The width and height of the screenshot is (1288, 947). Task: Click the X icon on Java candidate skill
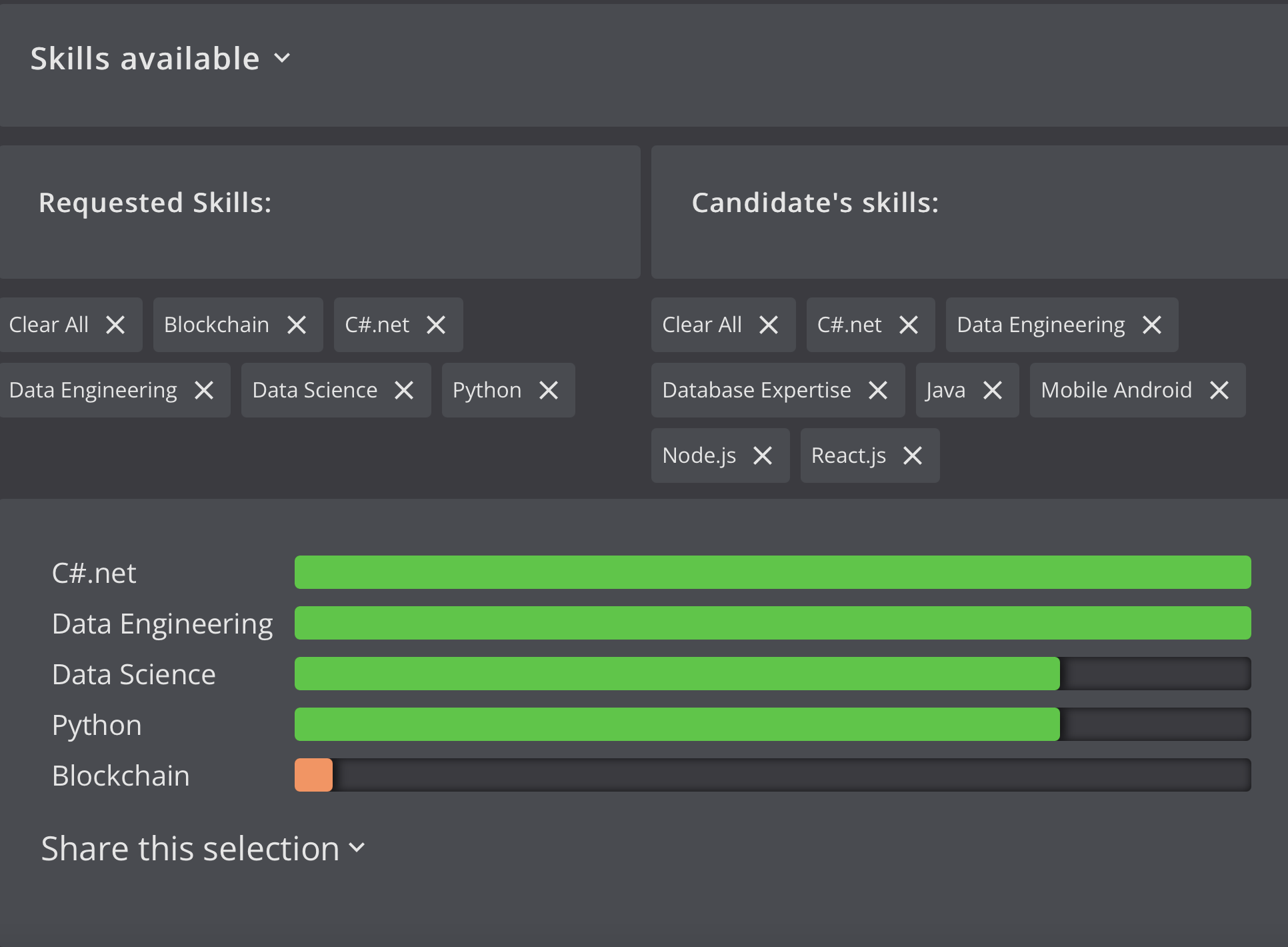coord(993,390)
